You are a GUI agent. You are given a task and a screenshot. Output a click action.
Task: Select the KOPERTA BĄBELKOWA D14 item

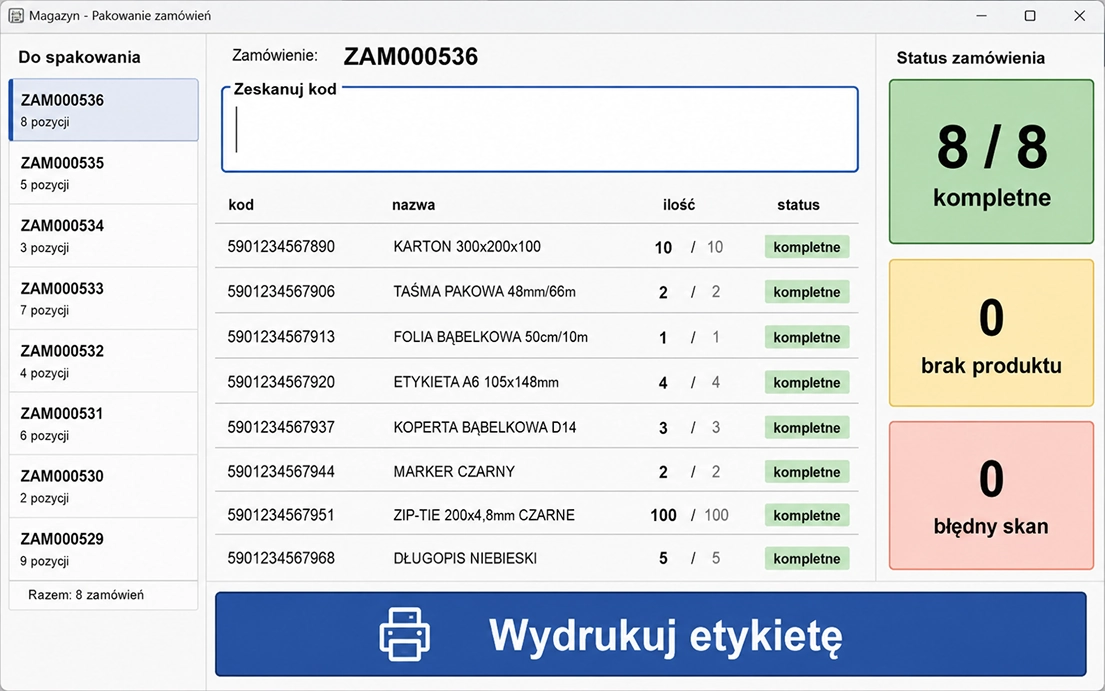(x=485, y=427)
